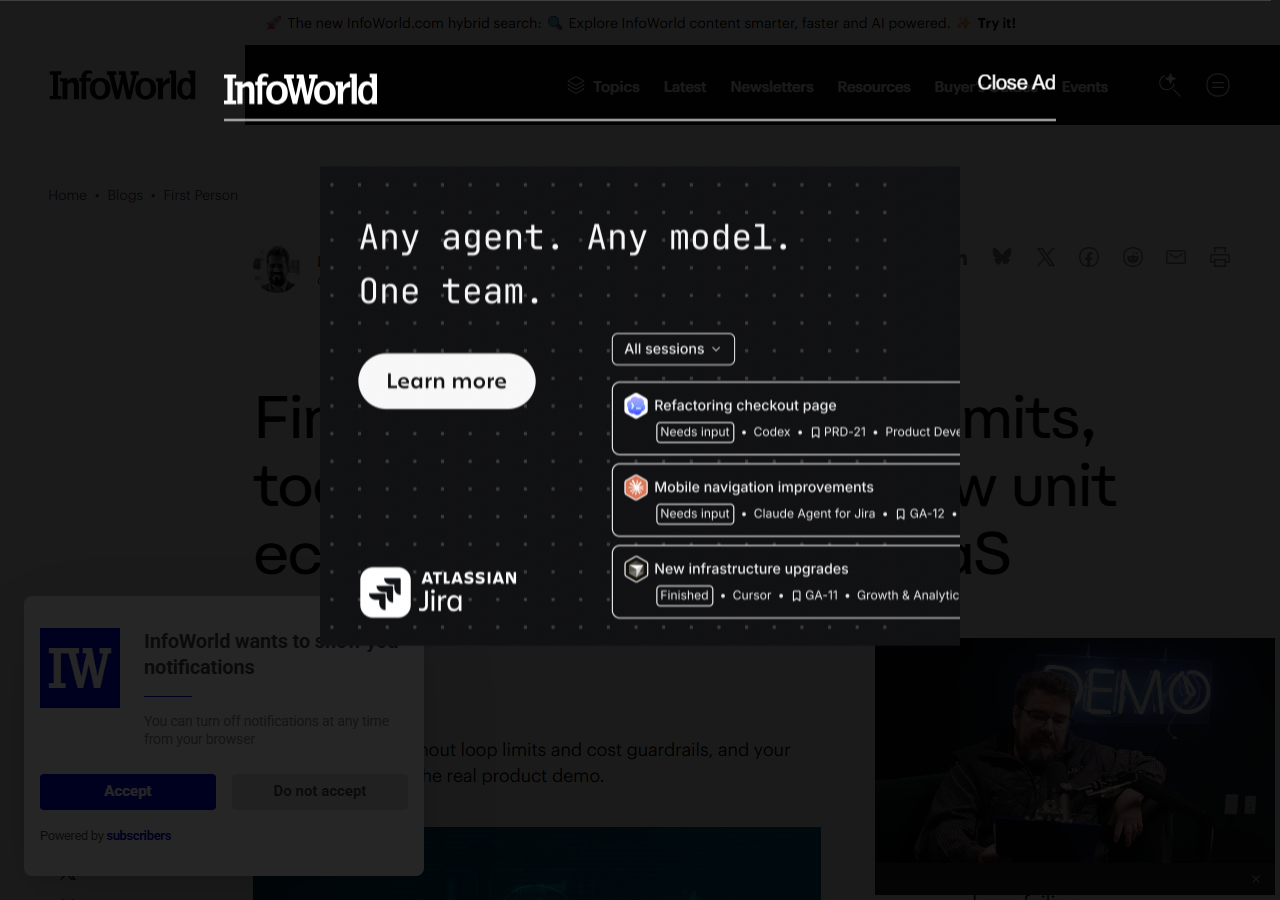The width and height of the screenshot is (1280, 900).
Task: Click the Learn more button in the ad
Action: point(447,381)
